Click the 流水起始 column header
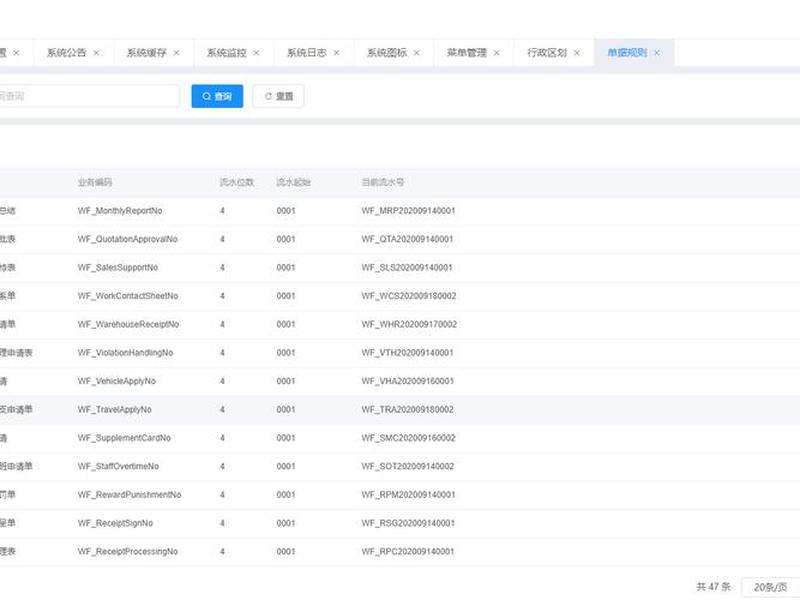 click(x=293, y=182)
